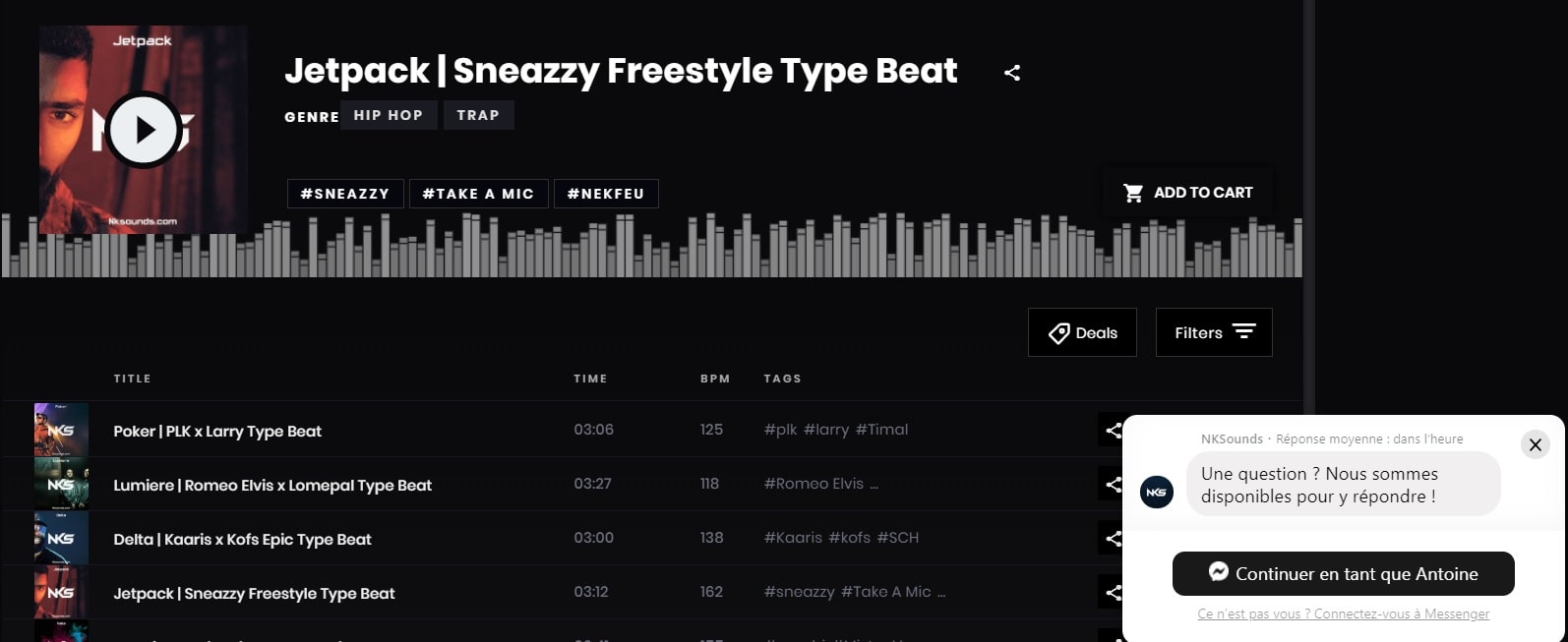The image size is (1568, 642).
Task: Select the TRAP genre tag
Action: (478, 115)
